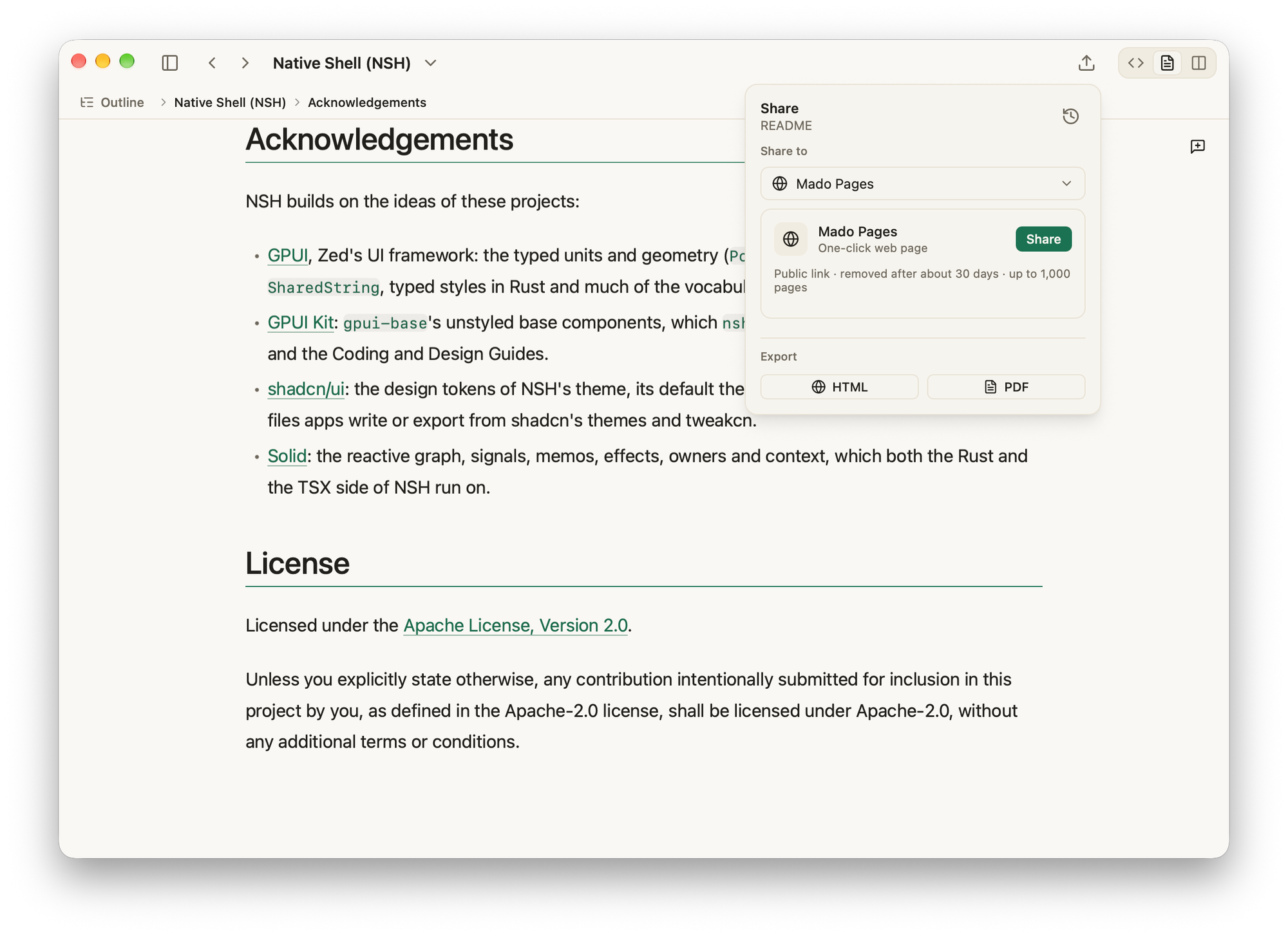Image resolution: width=1288 pixels, height=936 pixels.
Task: Switch to source code view
Action: pyautogui.click(x=1136, y=62)
